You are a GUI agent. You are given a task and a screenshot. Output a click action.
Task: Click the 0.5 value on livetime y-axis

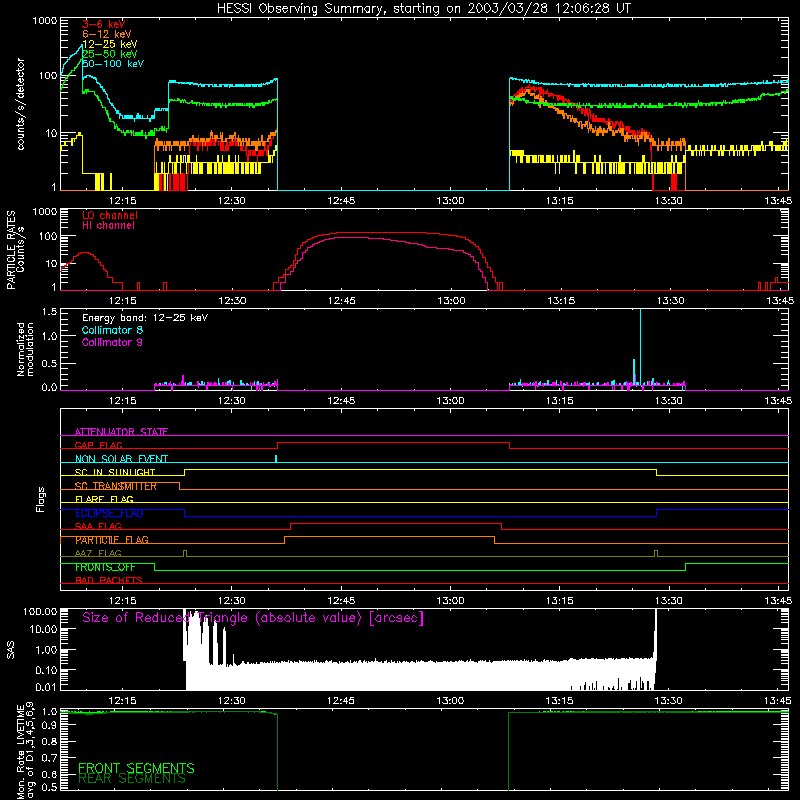(x=49, y=787)
